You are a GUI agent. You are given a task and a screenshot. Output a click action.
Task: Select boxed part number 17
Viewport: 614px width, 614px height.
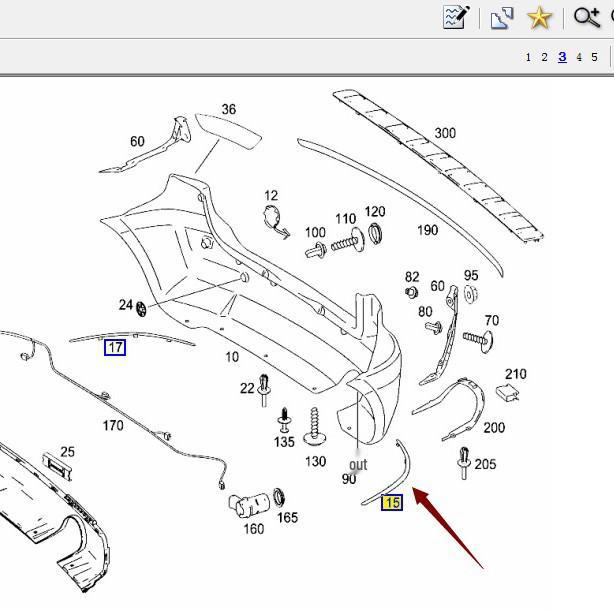(115, 347)
